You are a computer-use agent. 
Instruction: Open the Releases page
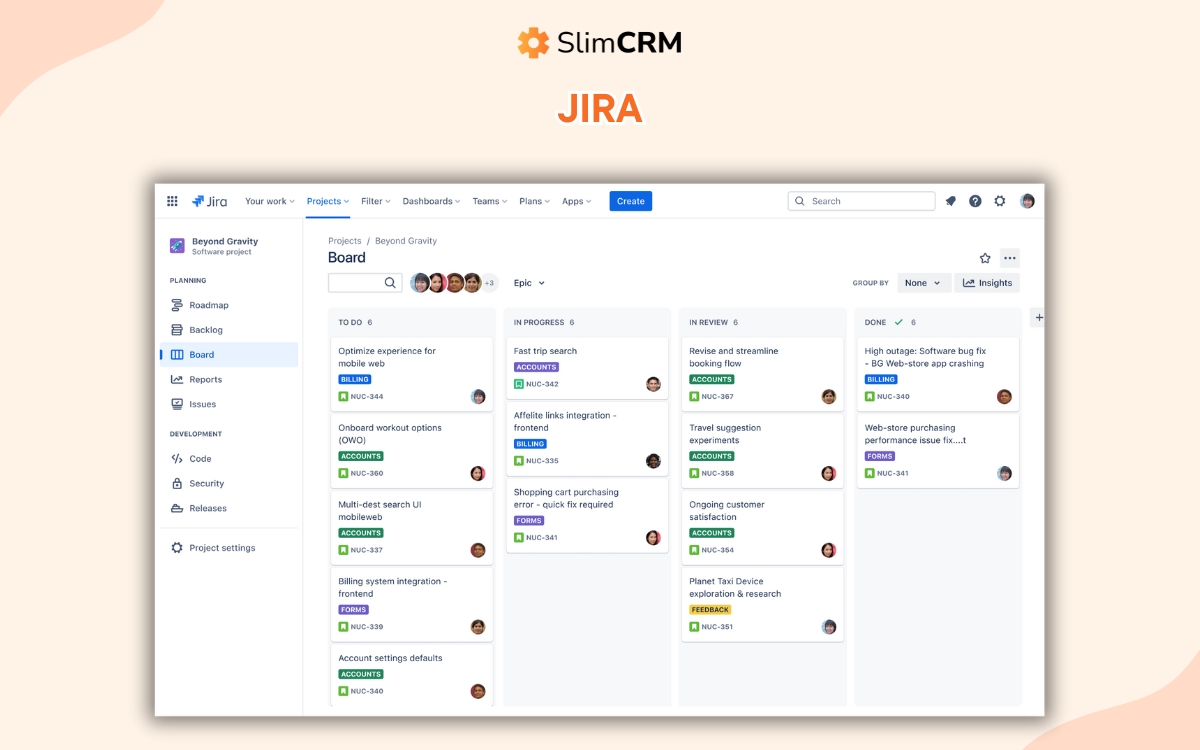[207, 508]
